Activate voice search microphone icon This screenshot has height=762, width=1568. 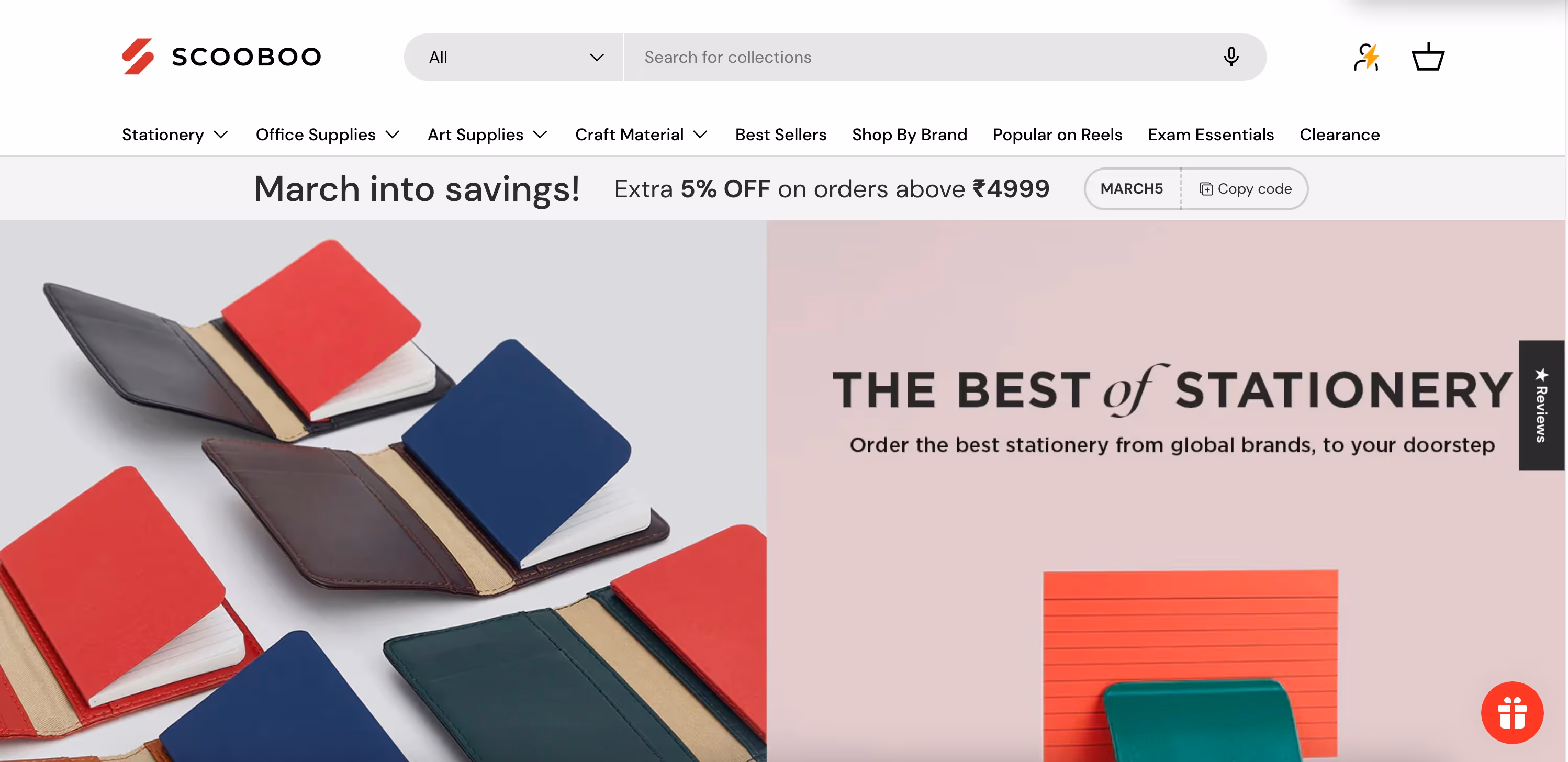pos(1231,57)
